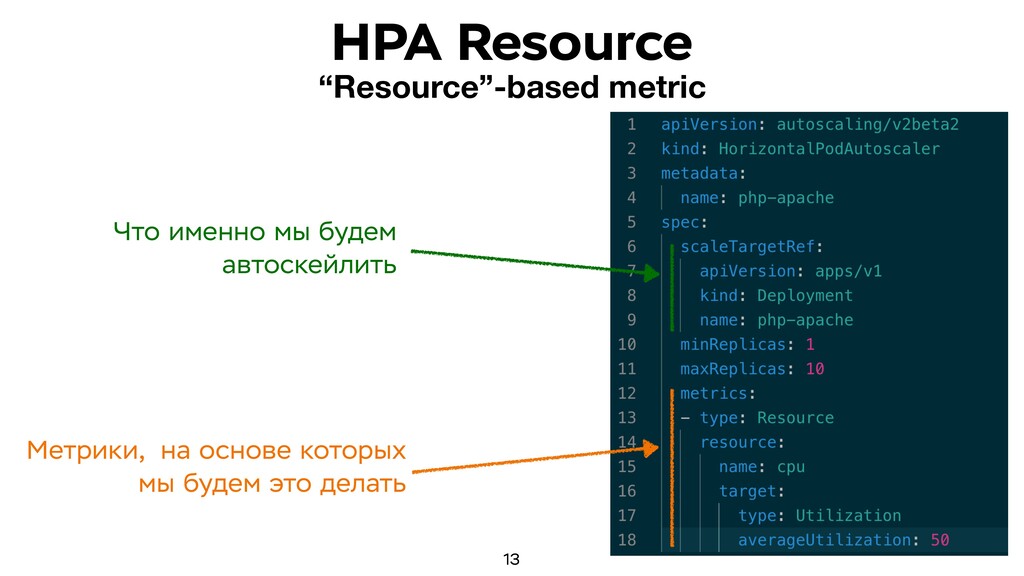Image resolution: width=1024 pixels, height=576 pixels.
Task: Click line number 18 in the gutter
Action: pyautogui.click(x=627, y=540)
